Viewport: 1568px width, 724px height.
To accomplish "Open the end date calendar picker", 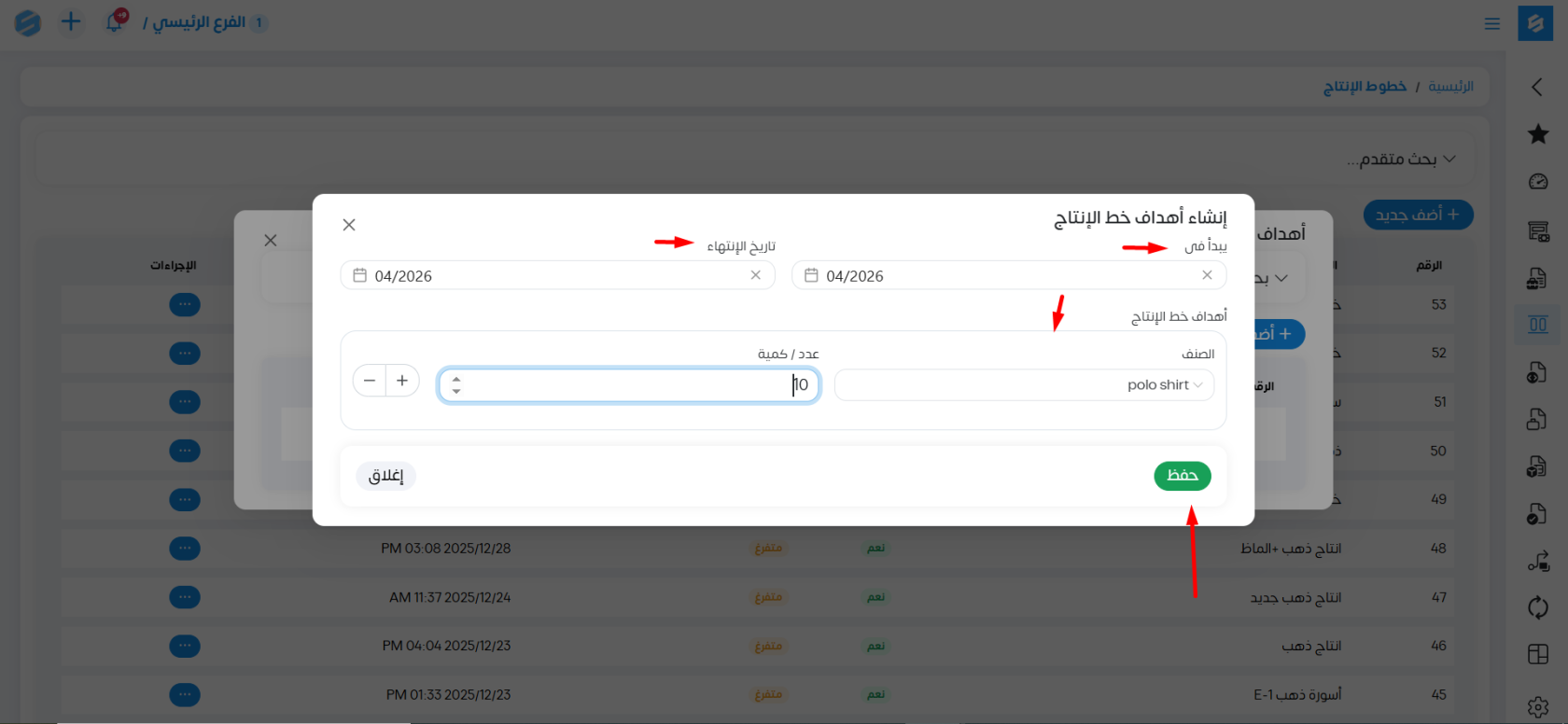I will coord(359,275).
